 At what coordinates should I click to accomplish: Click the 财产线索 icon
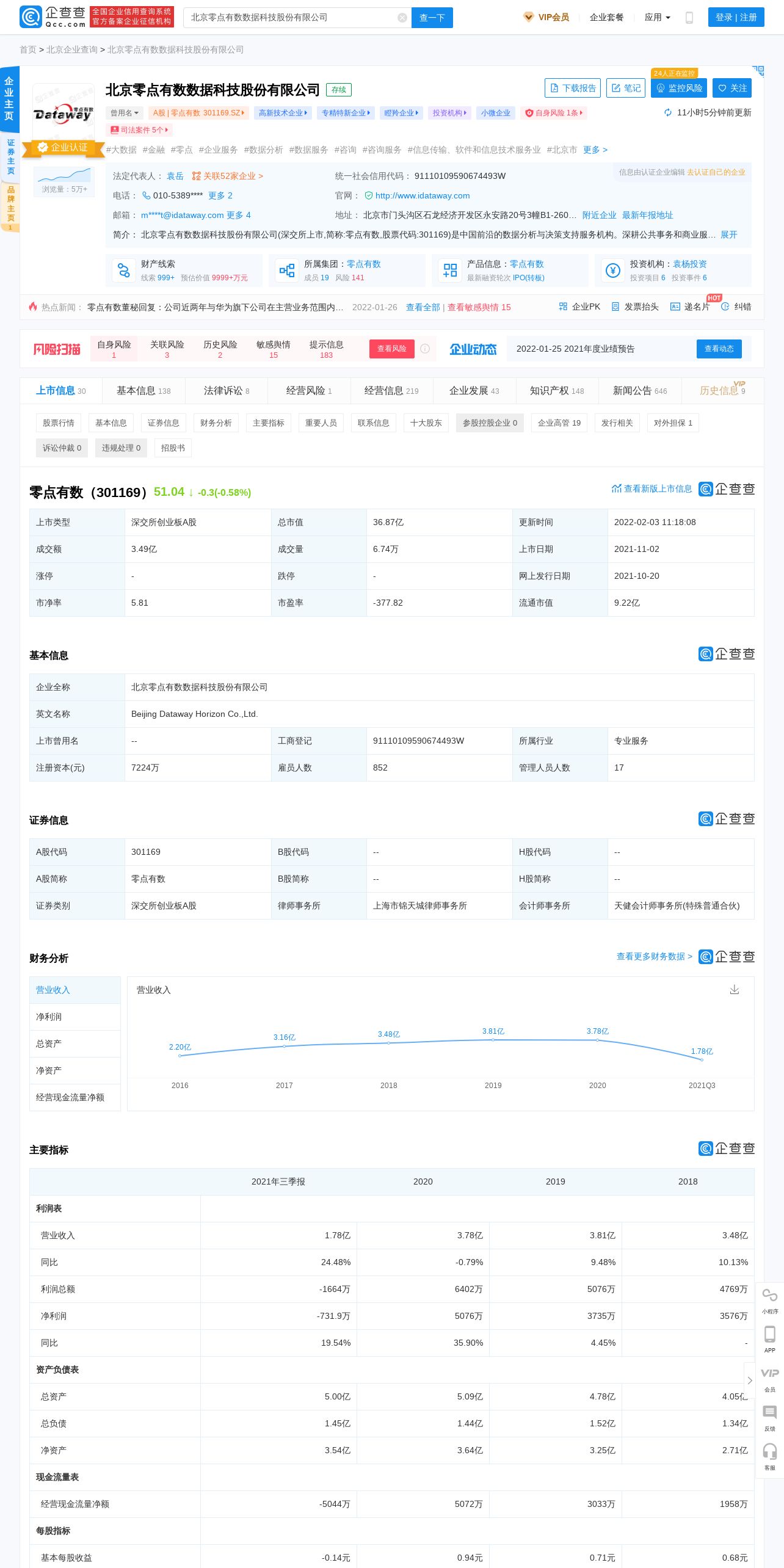(x=124, y=270)
